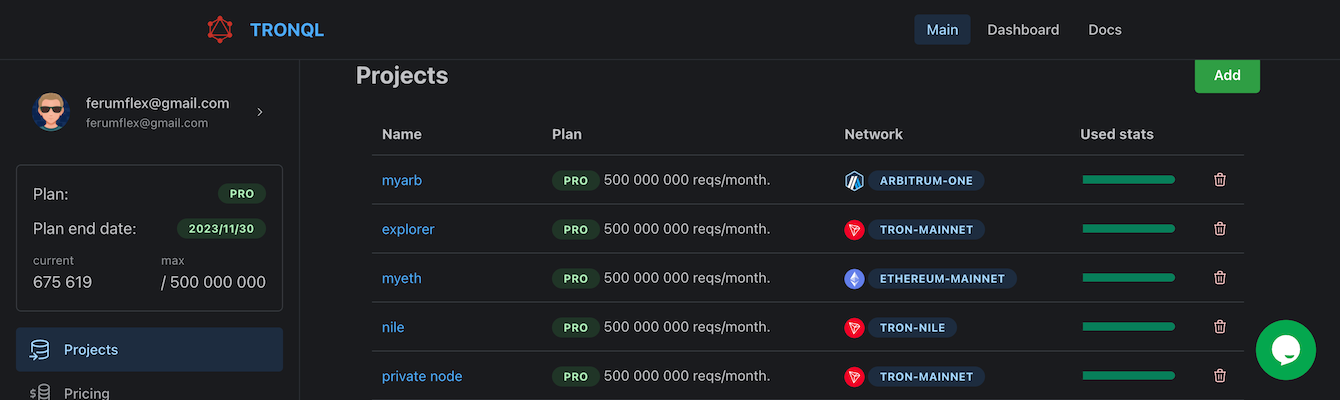Click the Ethereum network icon

(854, 279)
